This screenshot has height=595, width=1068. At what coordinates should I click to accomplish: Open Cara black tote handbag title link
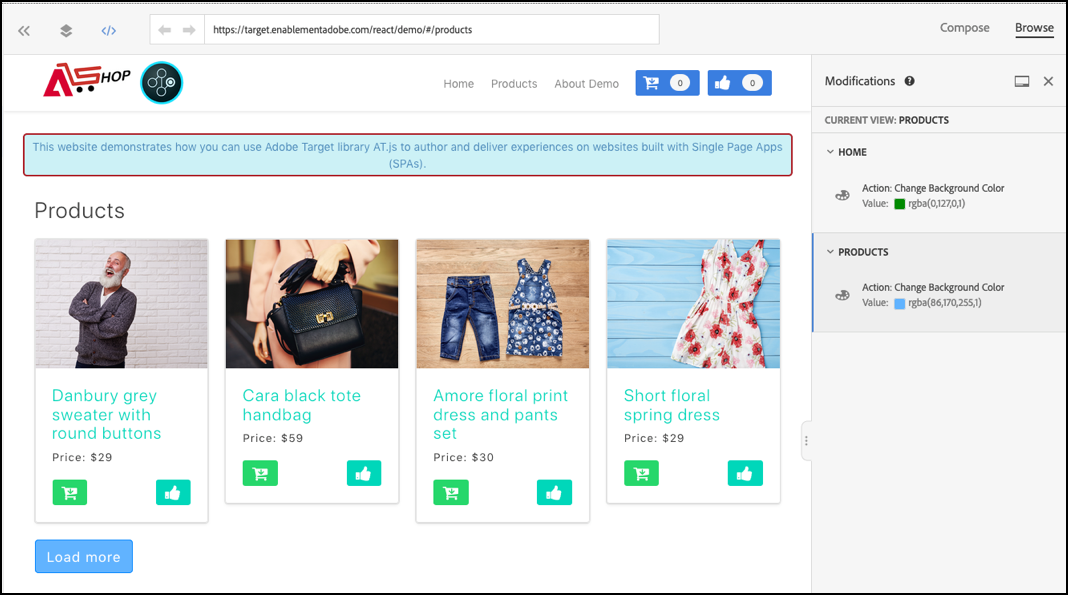[302, 405]
